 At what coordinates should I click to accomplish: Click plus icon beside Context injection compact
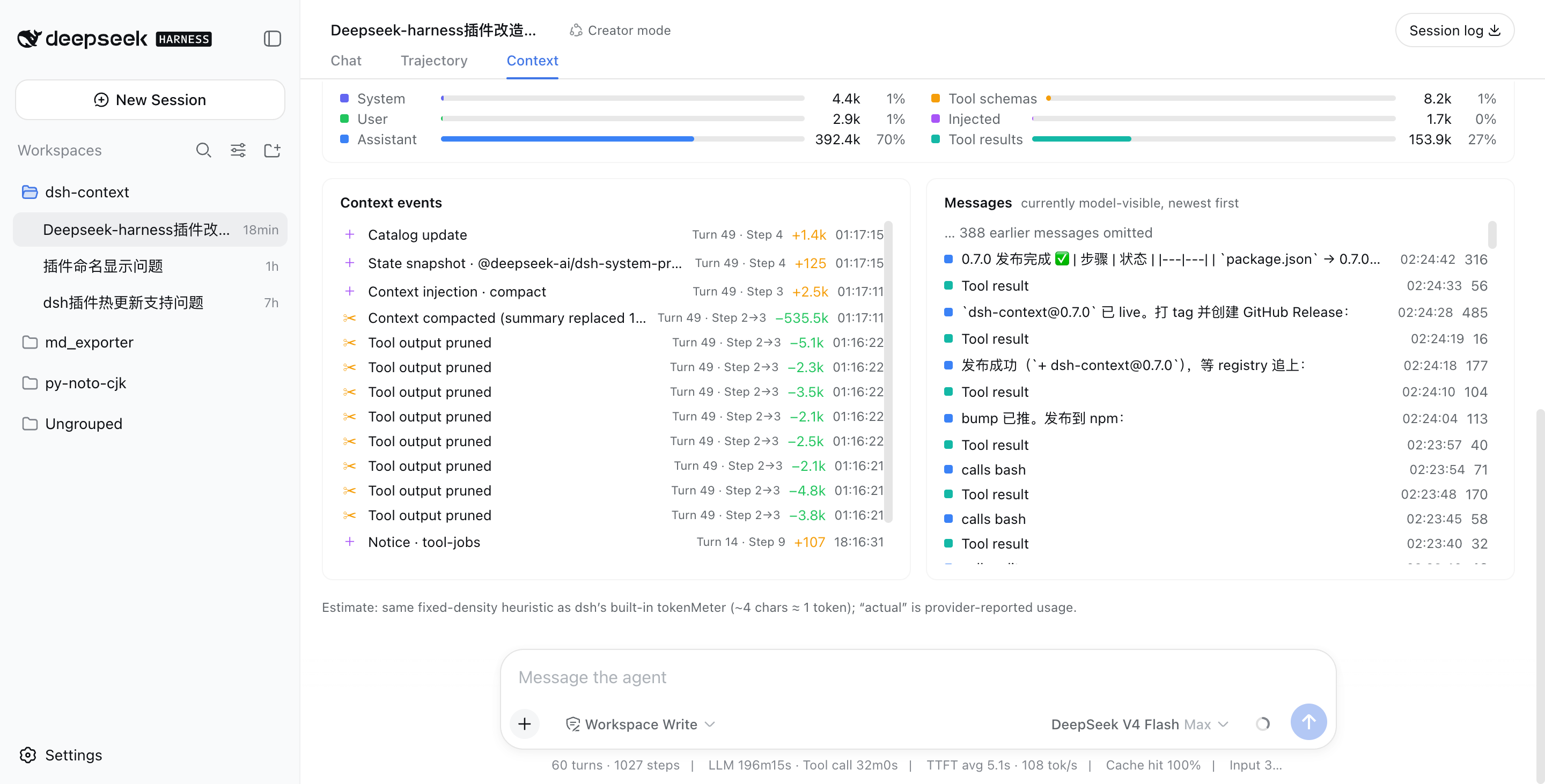(350, 291)
